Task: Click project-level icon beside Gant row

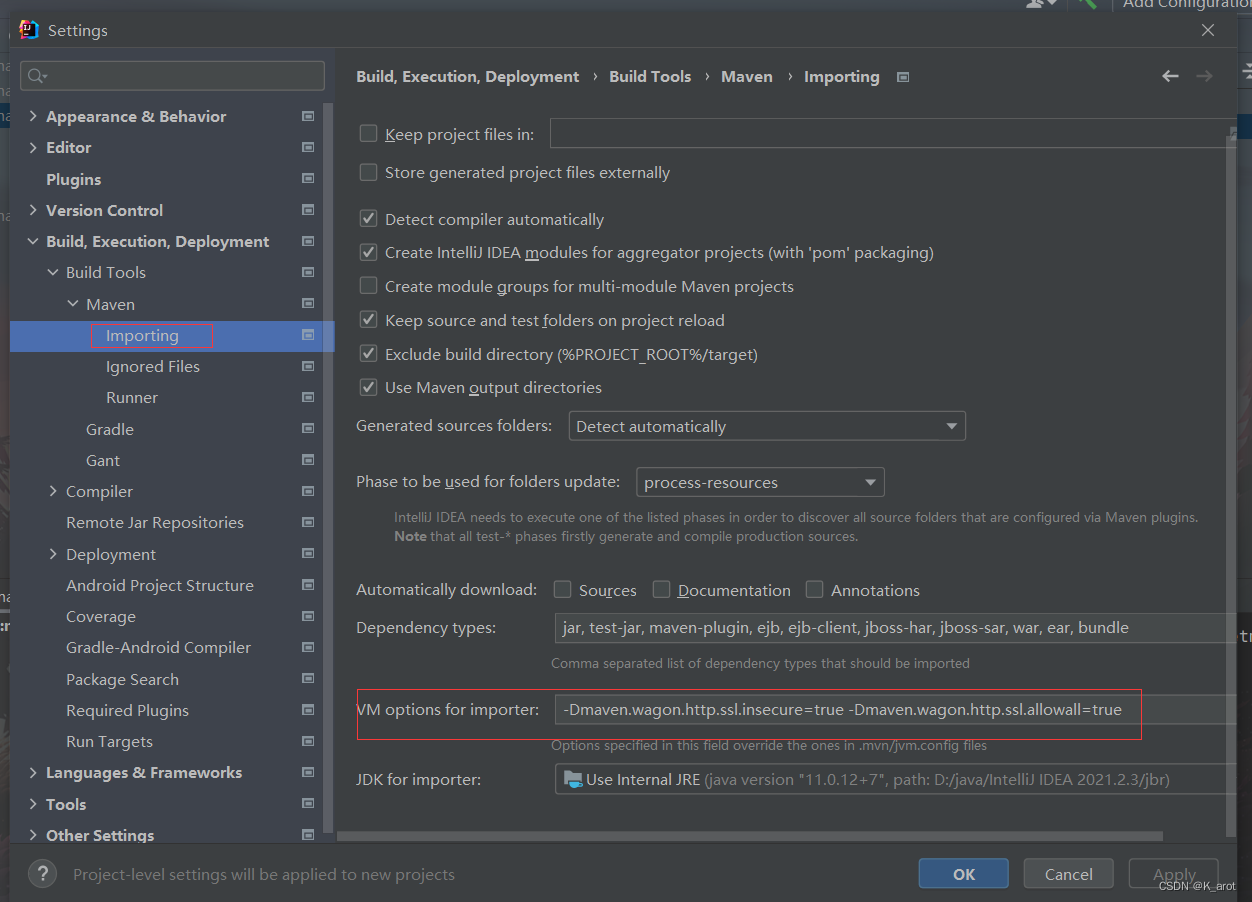Action: pyautogui.click(x=308, y=460)
